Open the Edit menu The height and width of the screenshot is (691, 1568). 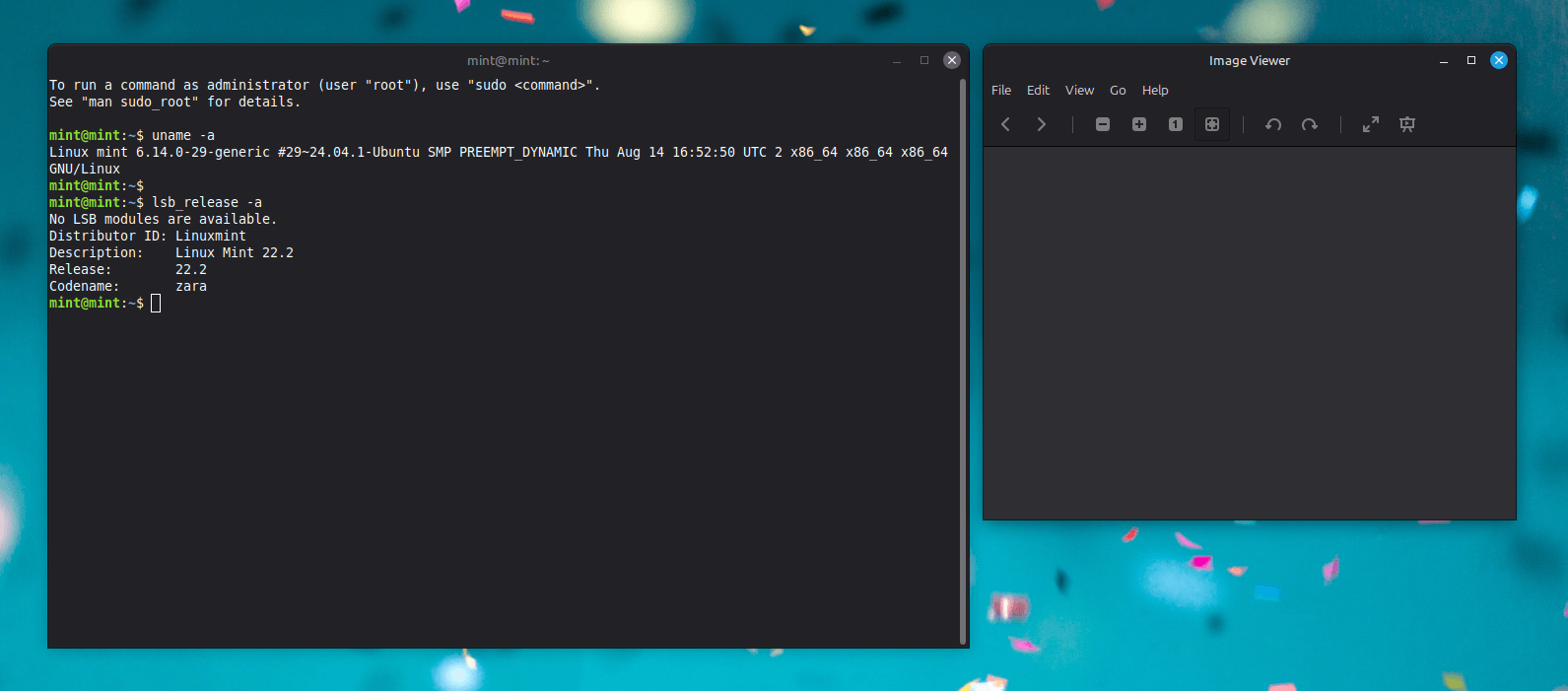(1038, 90)
